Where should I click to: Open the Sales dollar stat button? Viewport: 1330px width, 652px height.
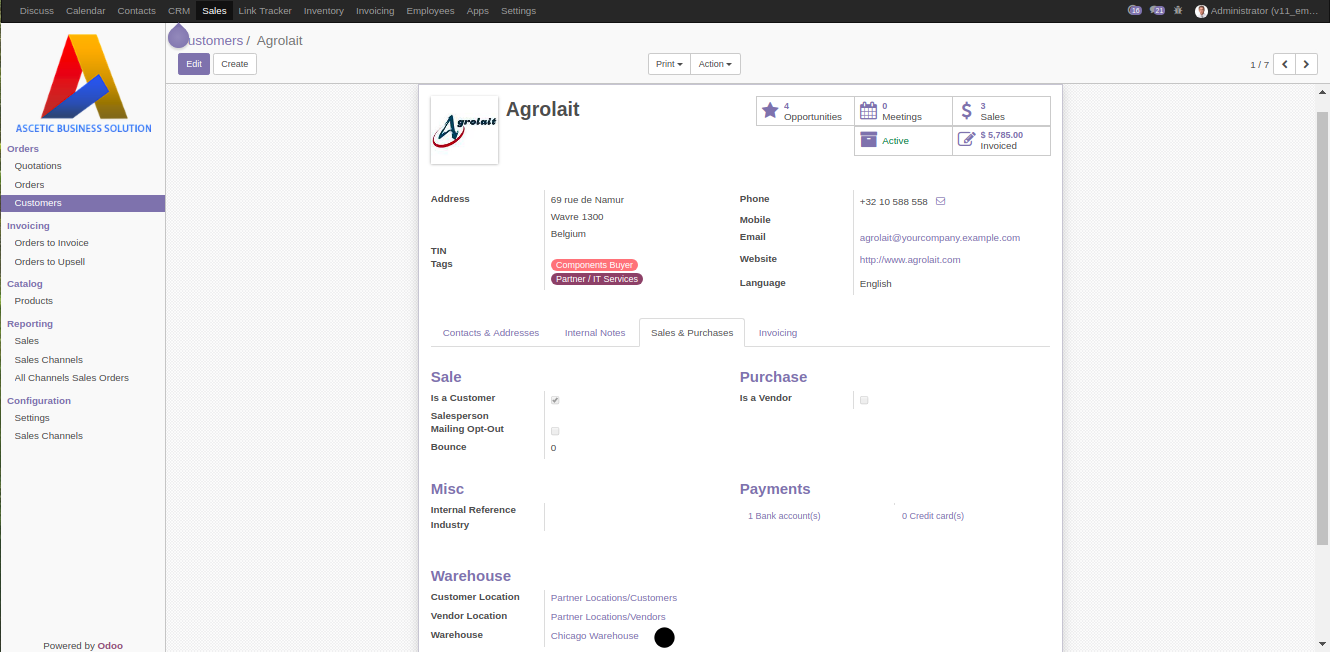[1001, 111]
